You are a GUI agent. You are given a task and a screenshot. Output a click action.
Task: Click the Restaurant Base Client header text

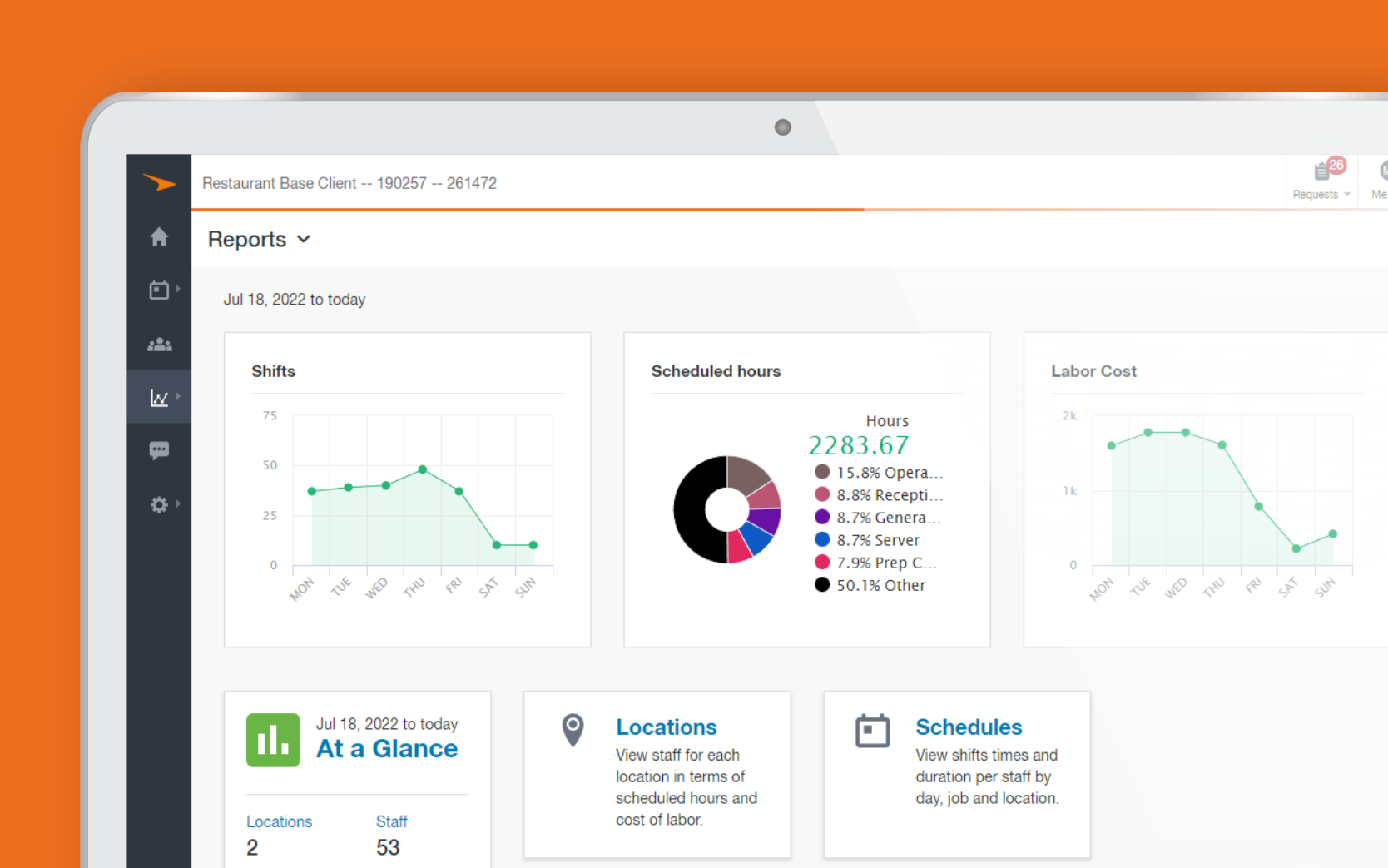(x=349, y=183)
